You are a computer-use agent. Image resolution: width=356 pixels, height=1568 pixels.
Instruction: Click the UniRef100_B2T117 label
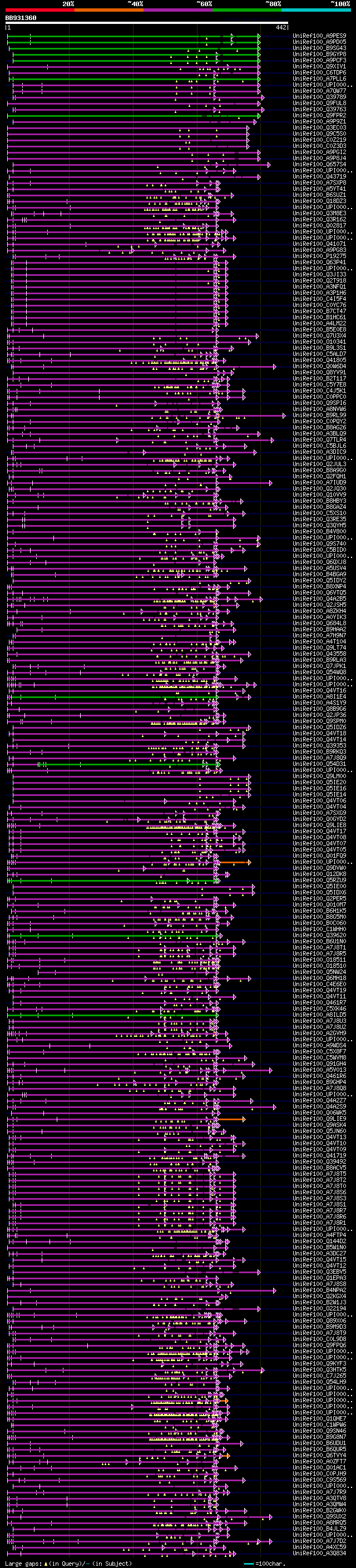[319, 379]
